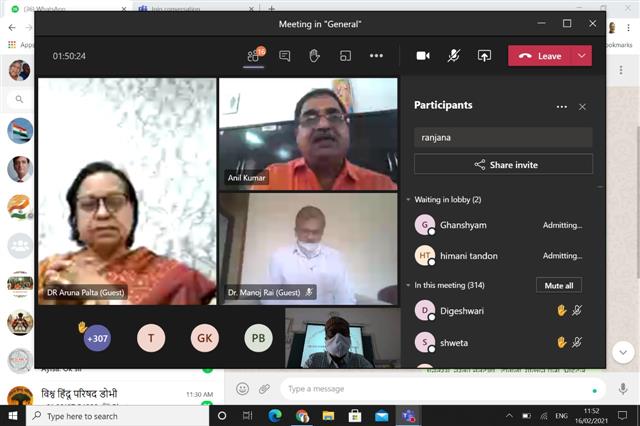This screenshot has width=640, height=426.
Task: Click the Windows Start button
Action: tap(13, 416)
